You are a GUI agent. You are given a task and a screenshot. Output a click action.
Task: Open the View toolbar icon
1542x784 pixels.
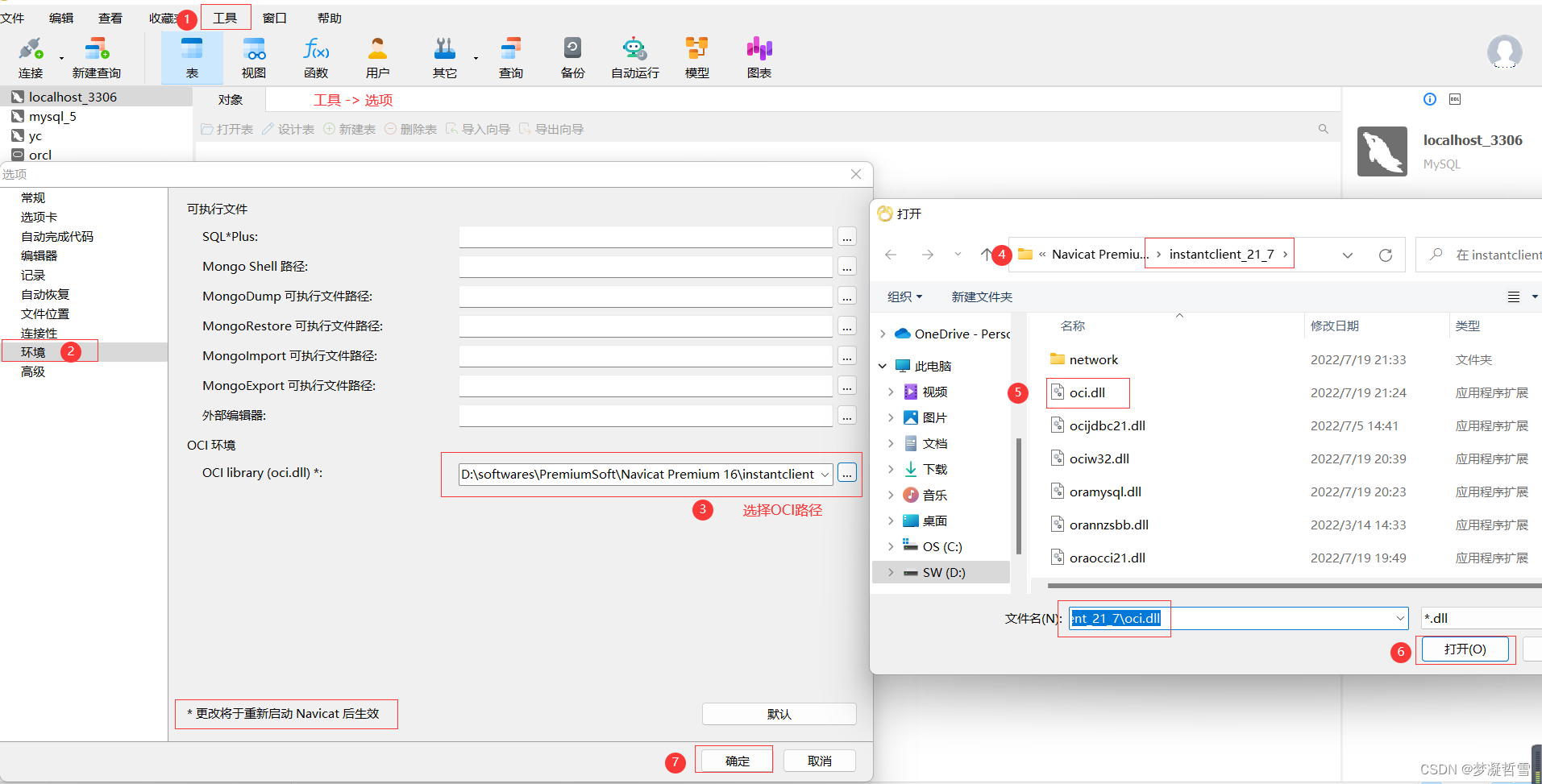tap(254, 58)
